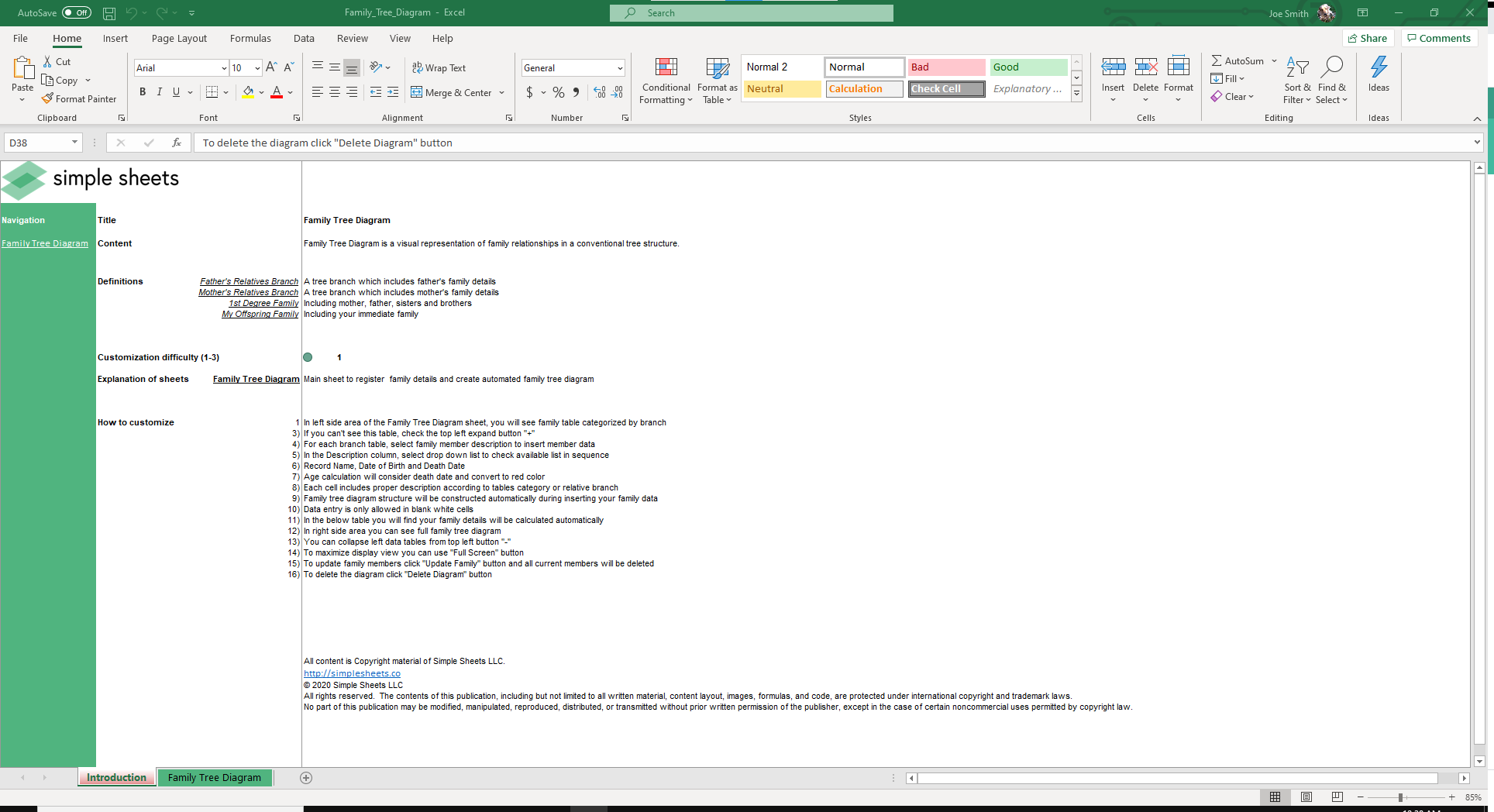1494x812 pixels.
Task: Click Father's Relatives Branch link
Action: [x=249, y=281]
